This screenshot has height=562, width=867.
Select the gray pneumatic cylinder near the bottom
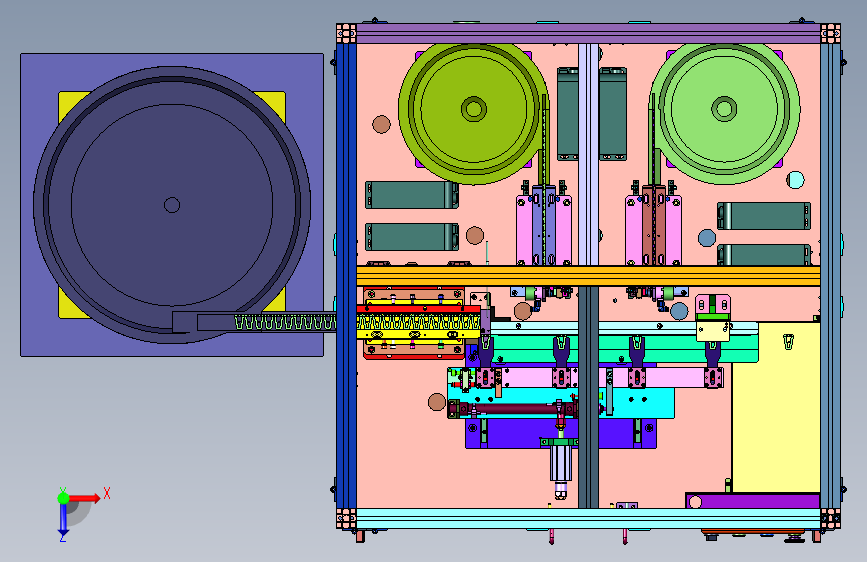(x=561, y=465)
